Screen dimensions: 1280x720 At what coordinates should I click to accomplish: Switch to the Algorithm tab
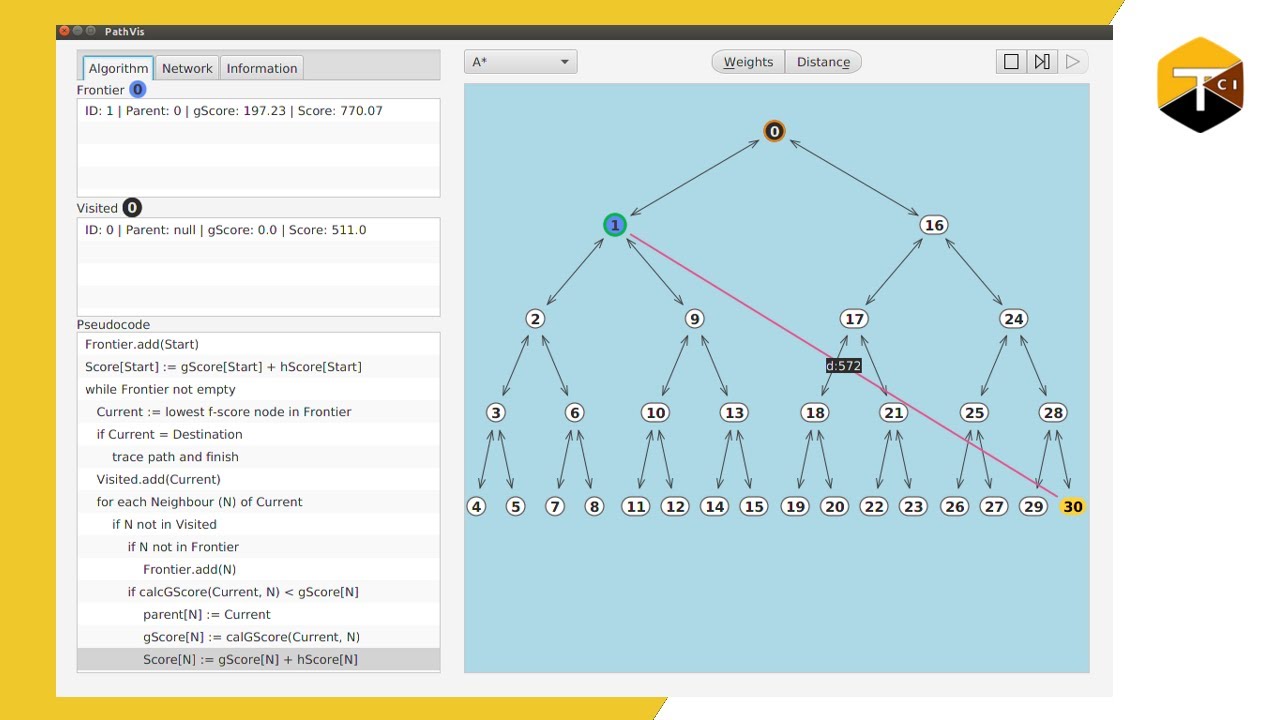click(118, 68)
